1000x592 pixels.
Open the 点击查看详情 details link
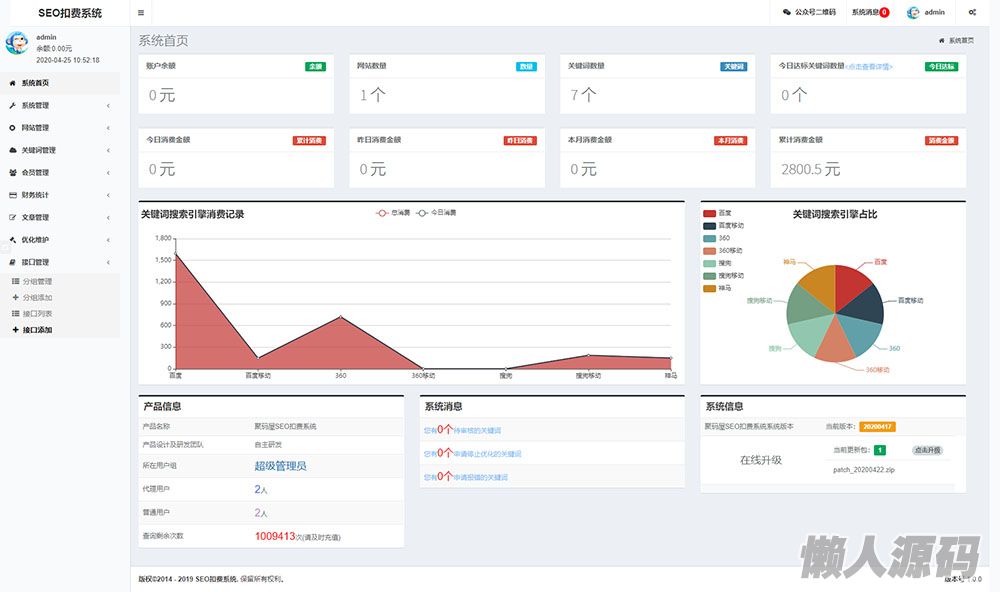tap(869, 67)
